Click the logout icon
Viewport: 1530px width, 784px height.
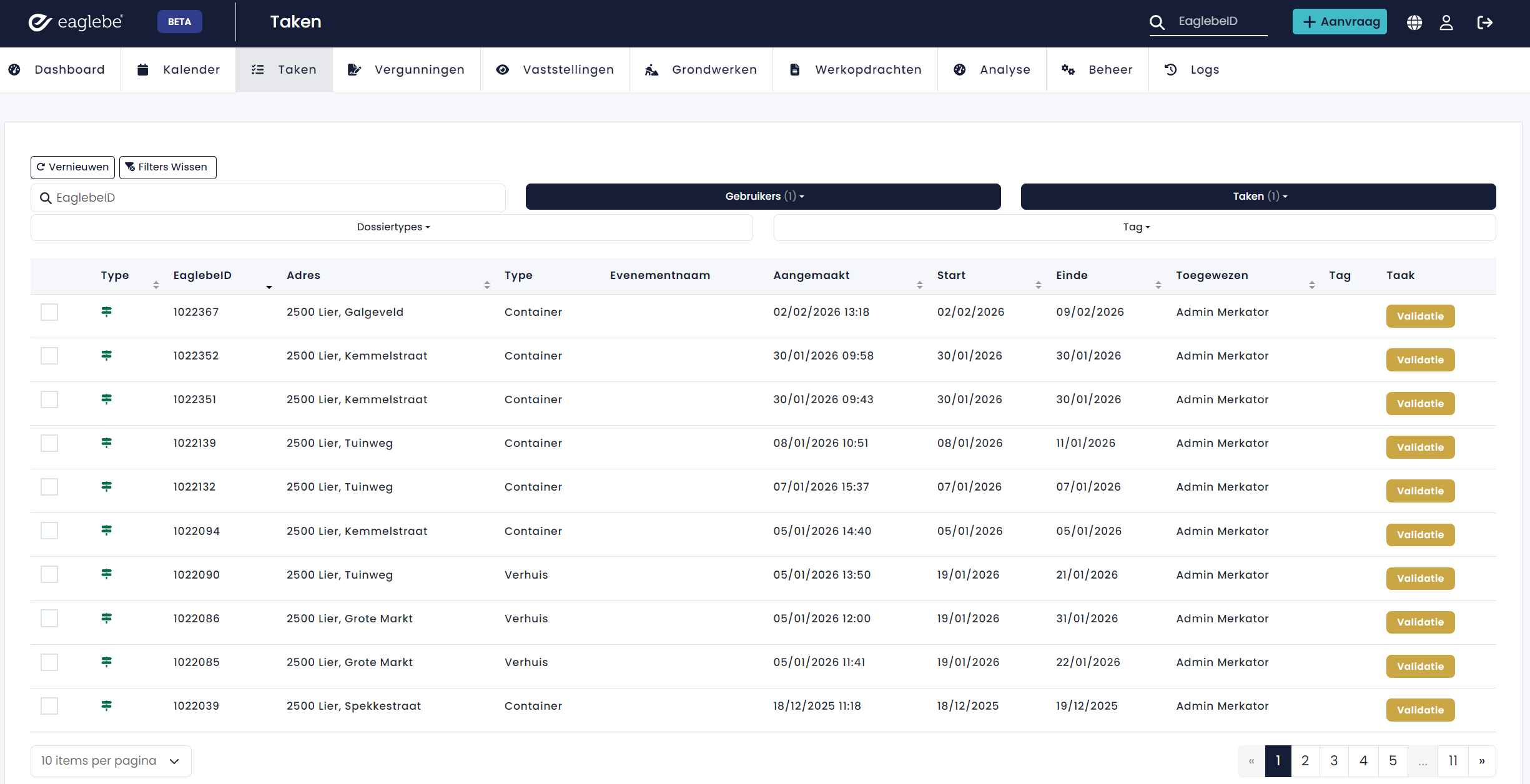pos(1484,22)
